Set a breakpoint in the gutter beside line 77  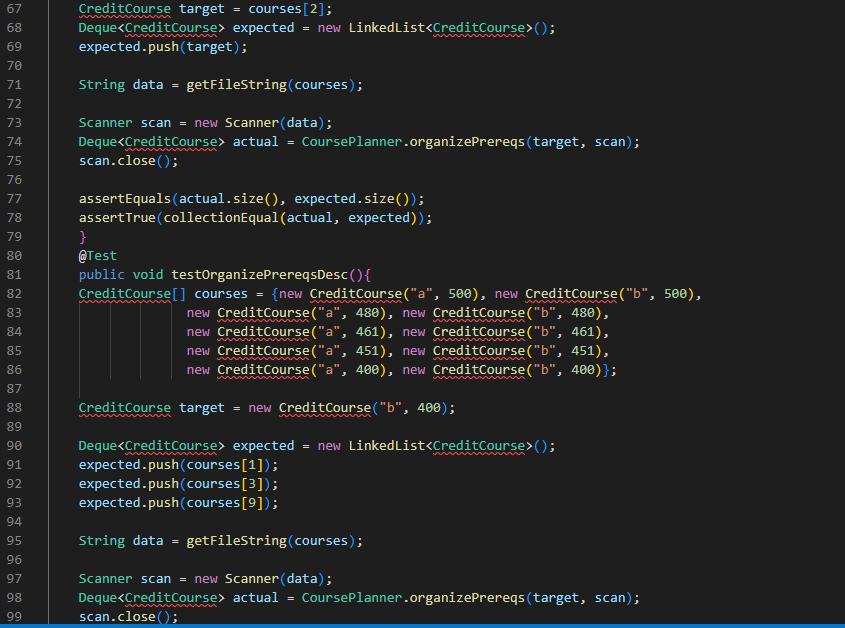pos(38,198)
